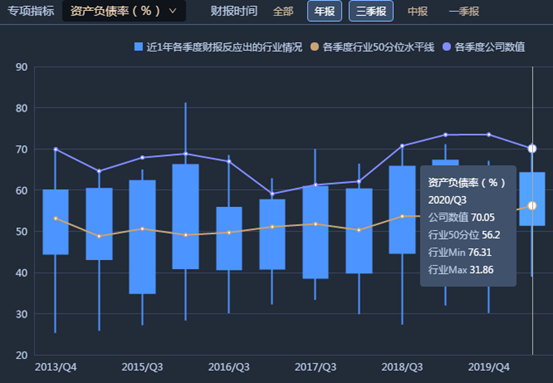The height and width of the screenshot is (383, 553).
Task: Open the 资产负债率（%）indicator dropdown
Action: click(124, 11)
